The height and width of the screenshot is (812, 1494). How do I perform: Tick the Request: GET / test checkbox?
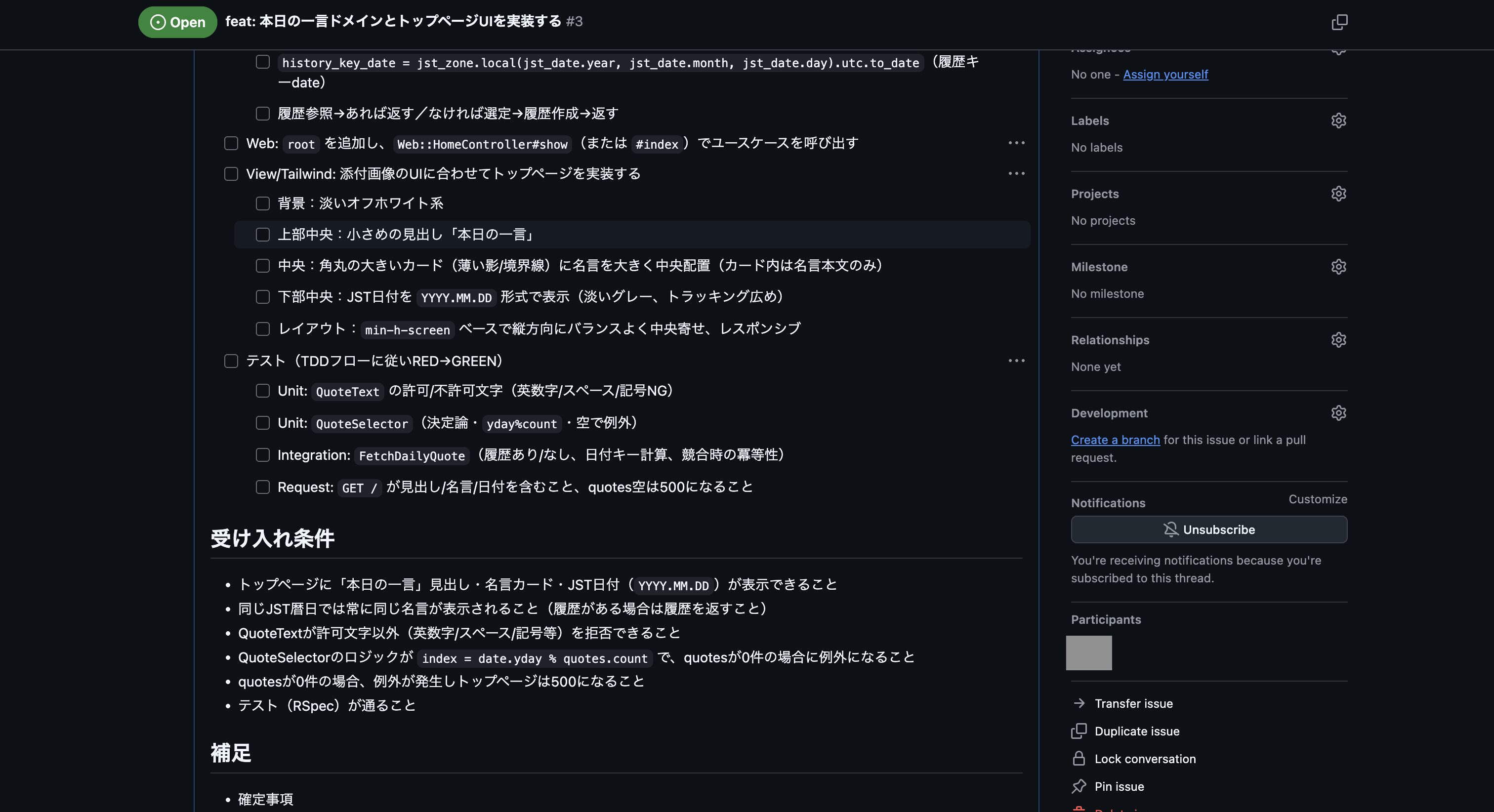pos(263,487)
